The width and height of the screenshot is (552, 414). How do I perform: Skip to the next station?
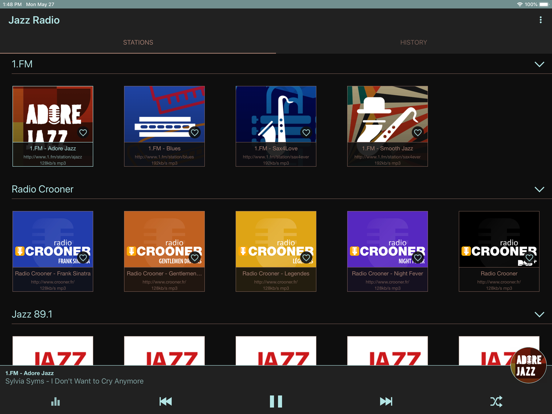tap(386, 401)
